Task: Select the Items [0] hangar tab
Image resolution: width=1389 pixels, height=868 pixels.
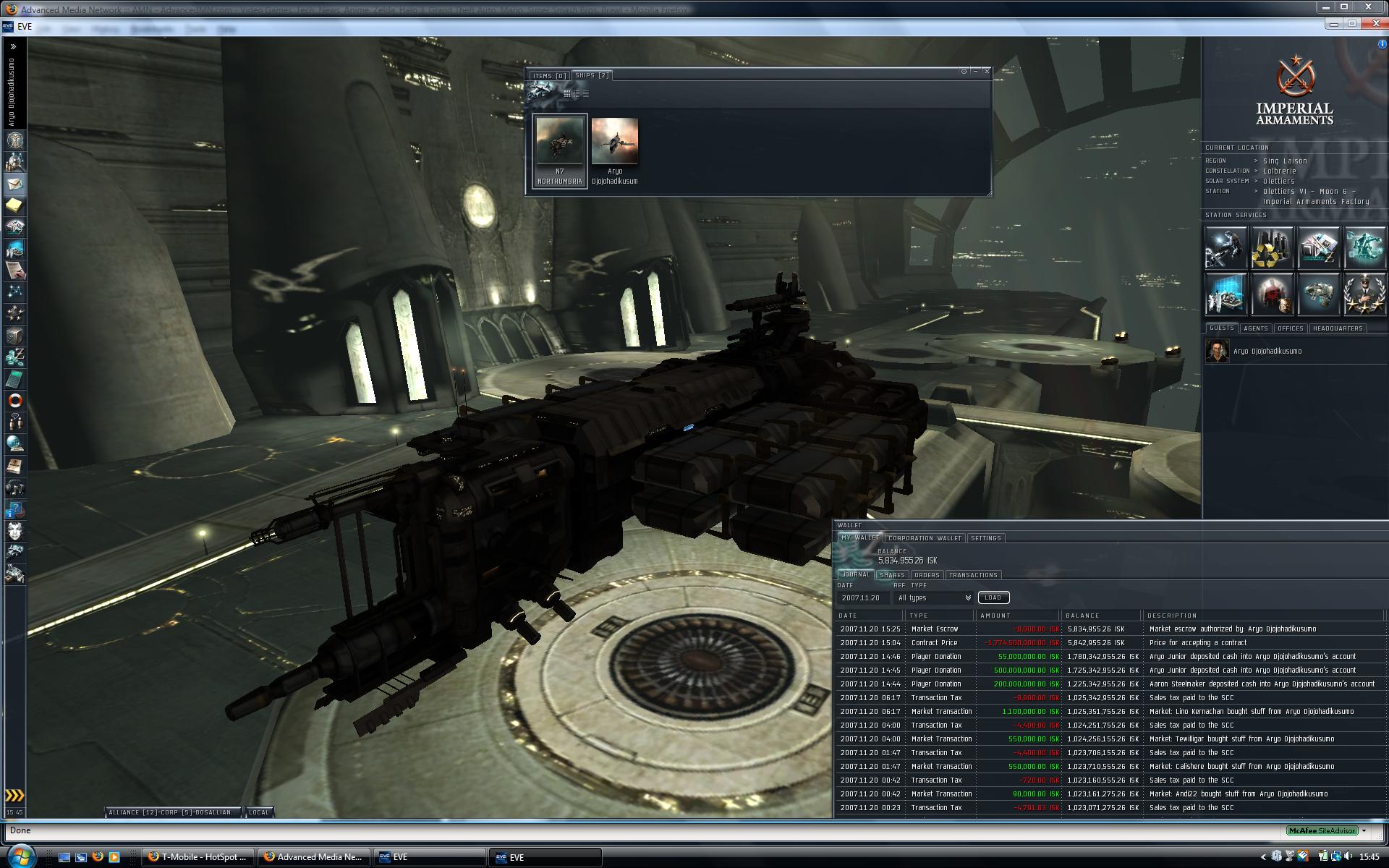Action: (x=549, y=75)
